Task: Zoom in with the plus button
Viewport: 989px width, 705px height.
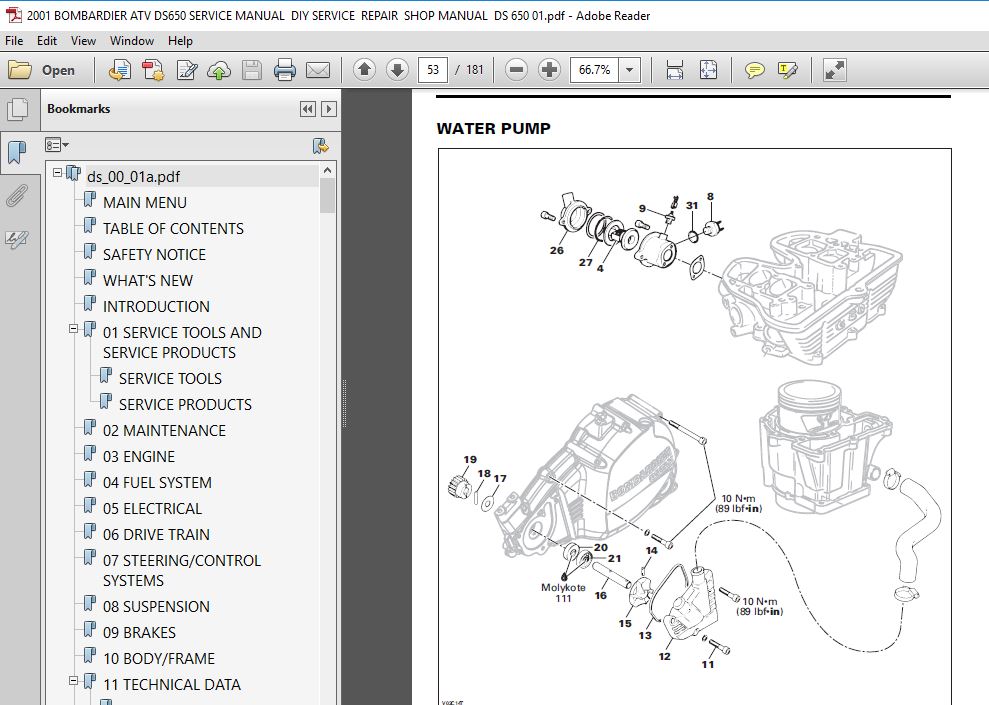Action: click(x=549, y=69)
